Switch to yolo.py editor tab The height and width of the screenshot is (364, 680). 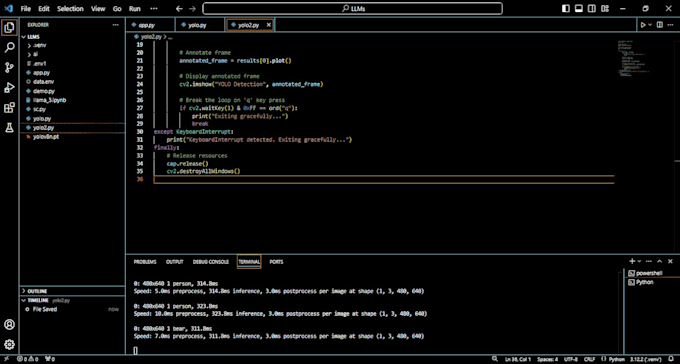click(x=200, y=25)
